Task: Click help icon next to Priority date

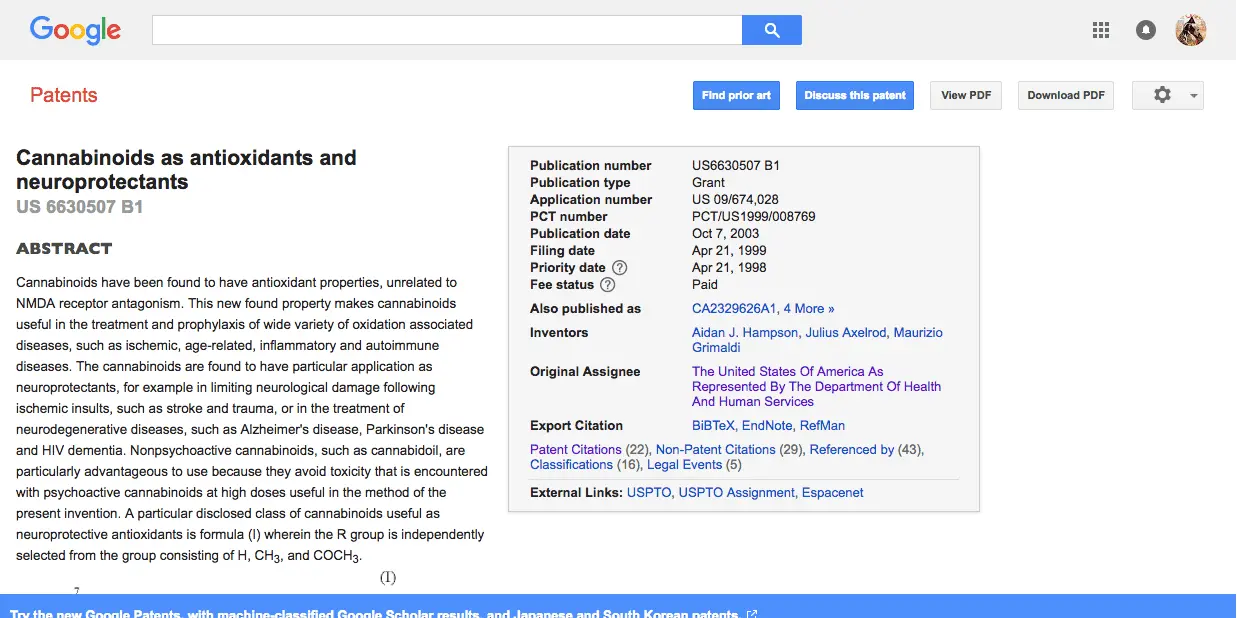Action: tap(619, 268)
